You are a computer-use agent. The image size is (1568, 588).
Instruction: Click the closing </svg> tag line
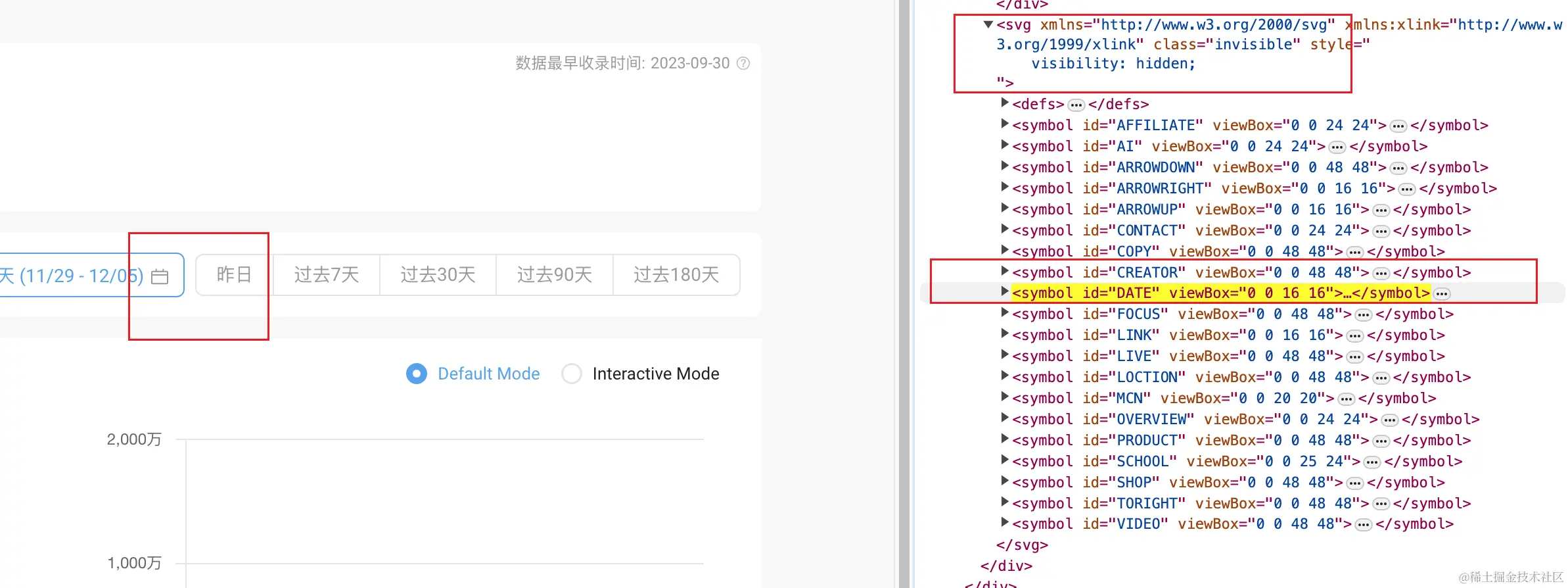click(1022, 545)
